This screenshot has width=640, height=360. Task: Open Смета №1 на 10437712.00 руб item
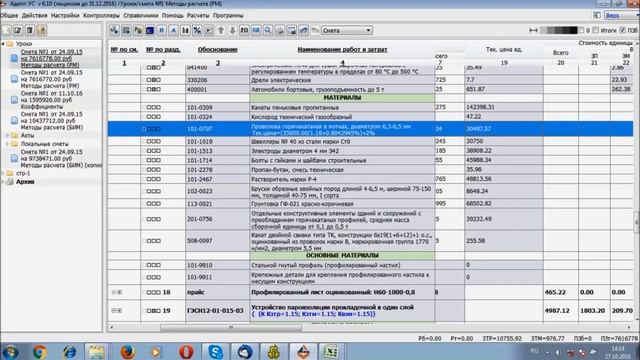click(52, 121)
